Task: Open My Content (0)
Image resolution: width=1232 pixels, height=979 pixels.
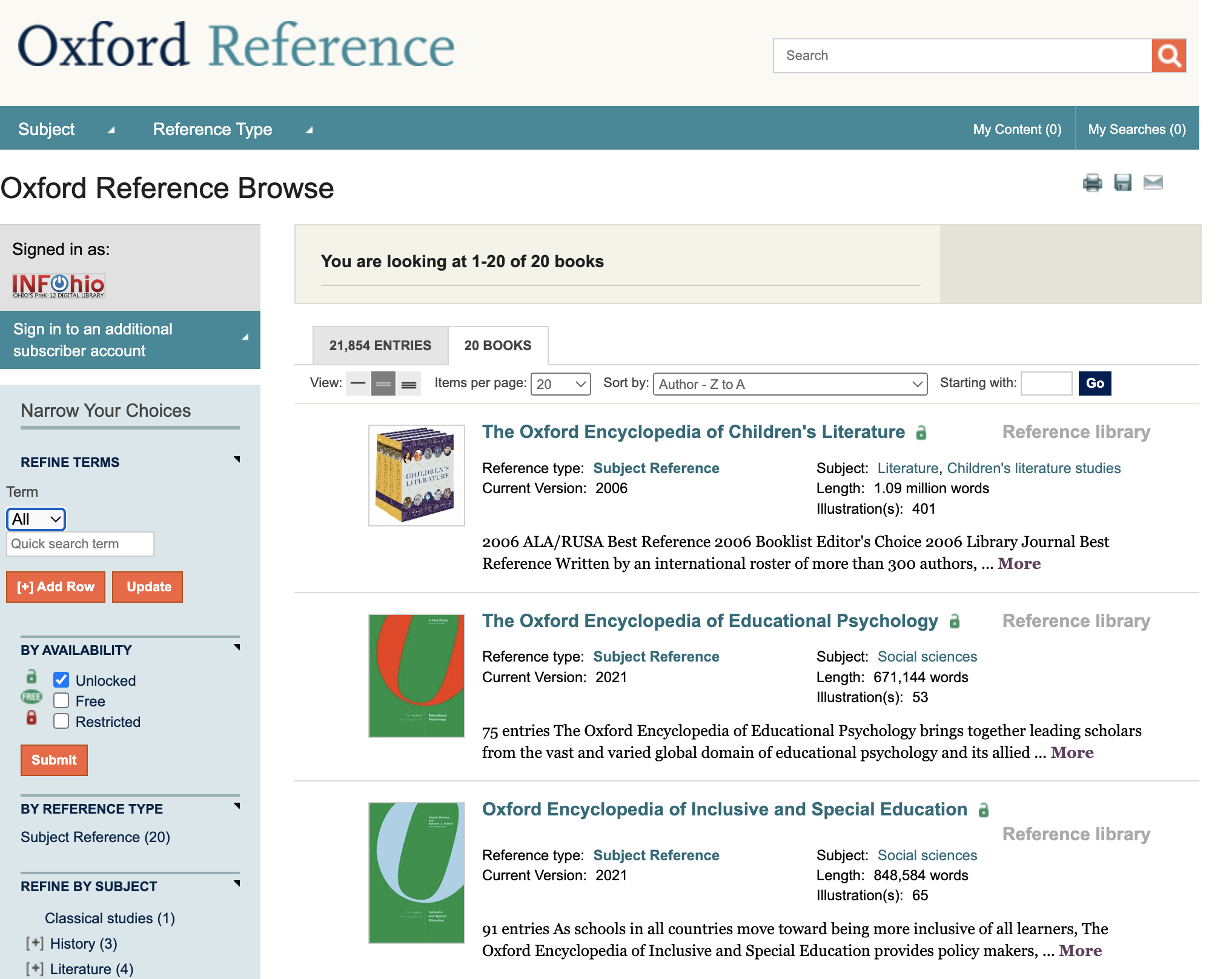Action: pos(1017,129)
